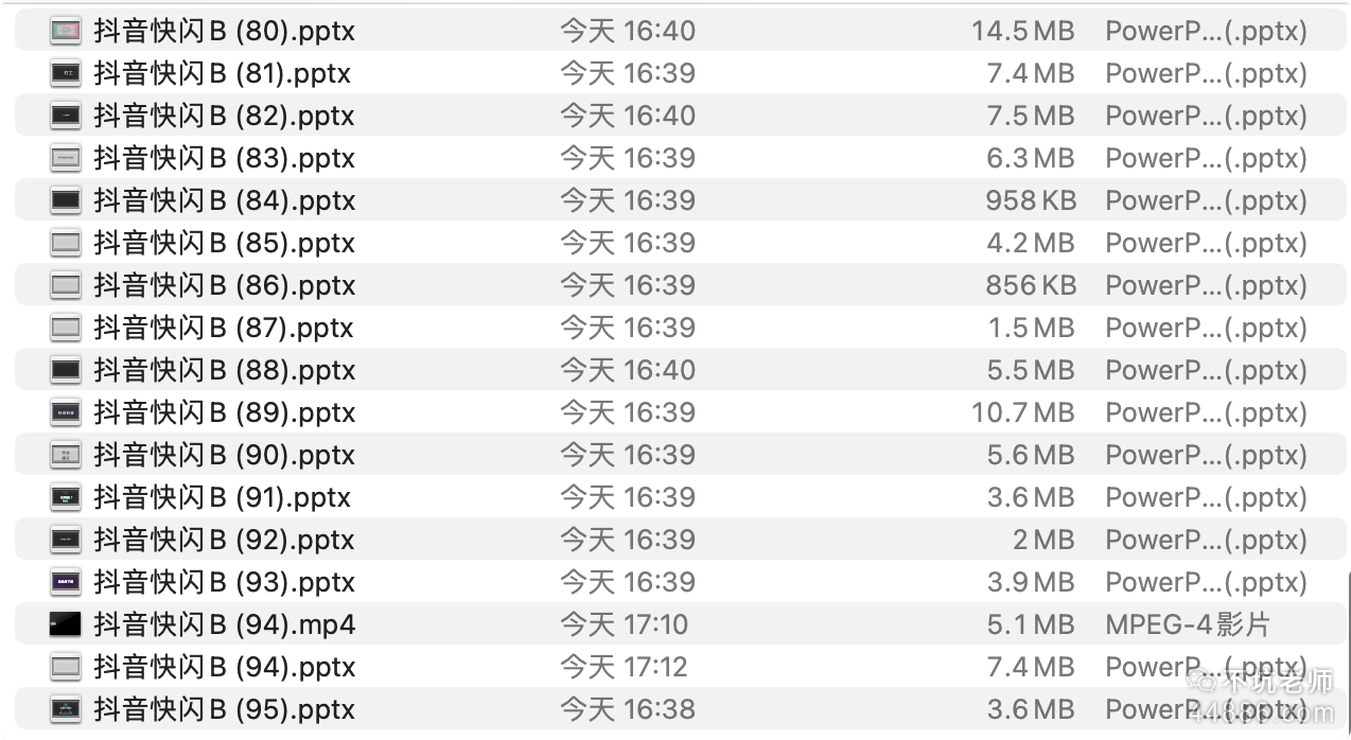Select the 抖音快闪B (90).pptx file icon
The width and height of the screenshot is (1351, 740).
point(65,455)
